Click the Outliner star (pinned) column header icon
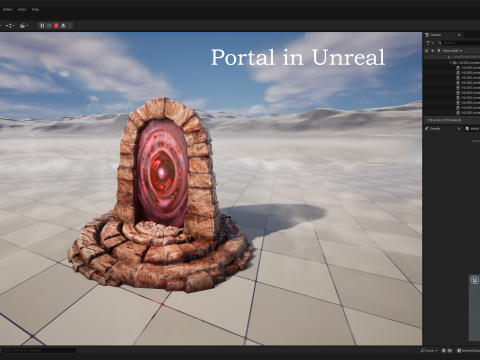The image size is (480, 360). tap(433, 51)
